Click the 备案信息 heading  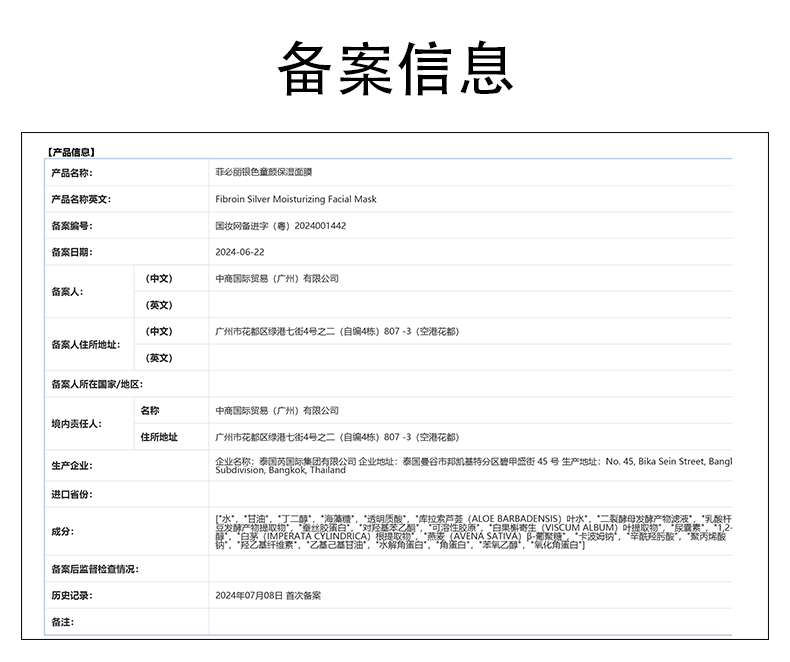coord(396,68)
